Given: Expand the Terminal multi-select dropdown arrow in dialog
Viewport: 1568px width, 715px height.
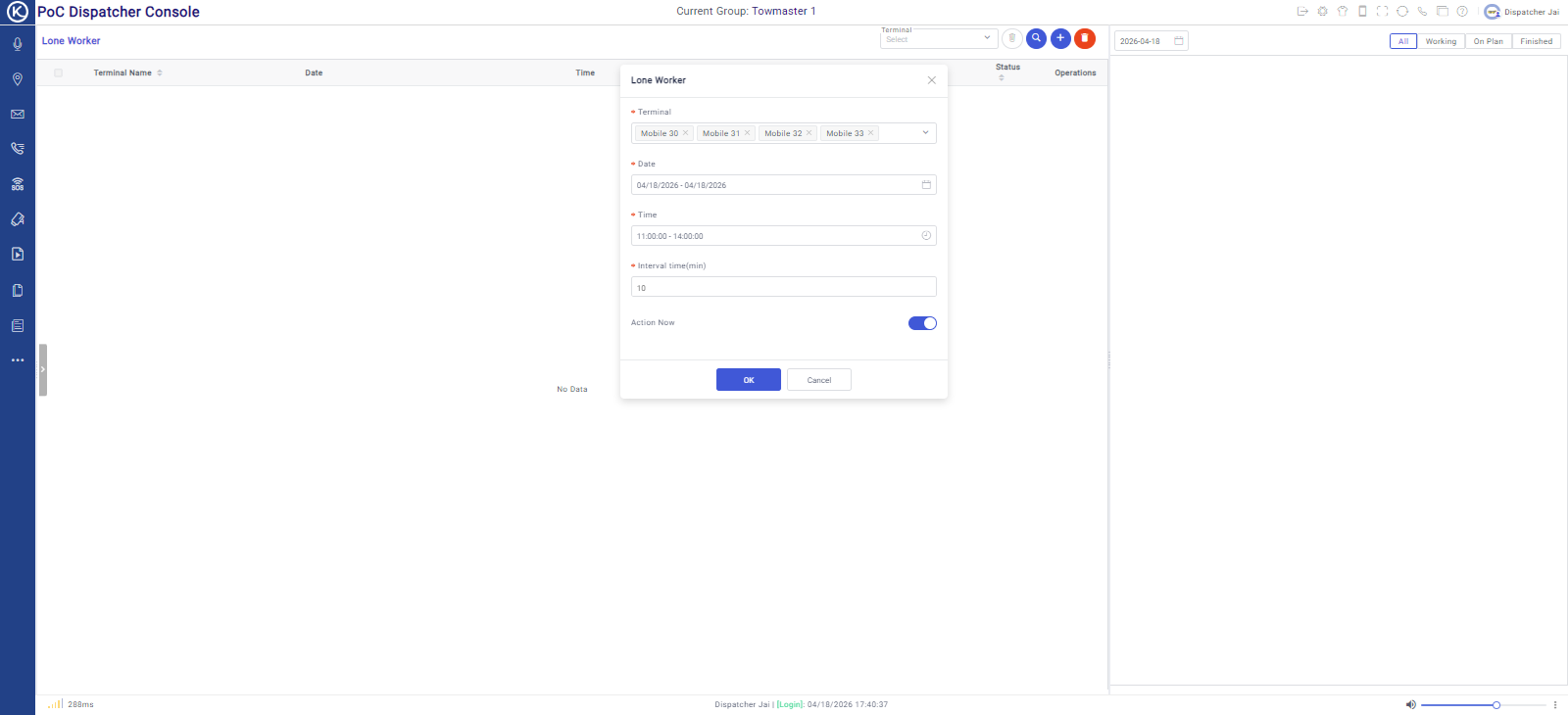Looking at the screenshot, I should pyautogui.click(x=925, y=133).
